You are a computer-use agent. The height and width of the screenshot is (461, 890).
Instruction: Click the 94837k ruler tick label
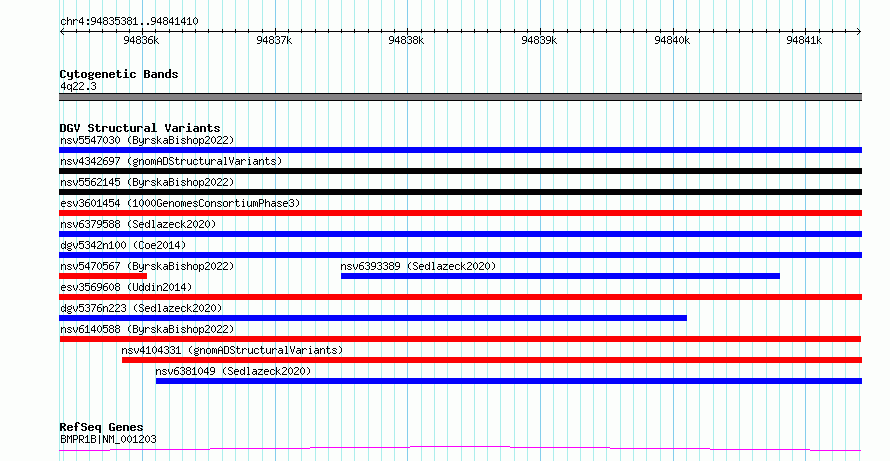[274, 40]
